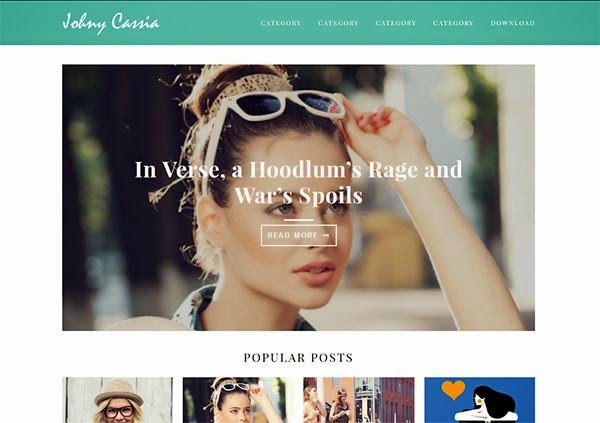Click the Popular Posts section heading
The height and width of the screenshot is (423, 600).
pyautogui.click(x=298, y=358)
